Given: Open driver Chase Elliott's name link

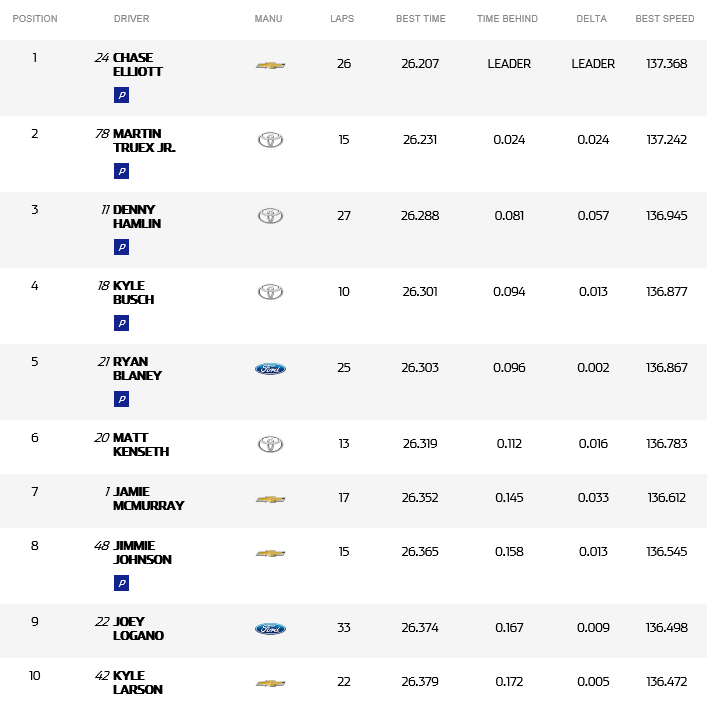Looking at the screenshot, I should (x=137, y=65).
